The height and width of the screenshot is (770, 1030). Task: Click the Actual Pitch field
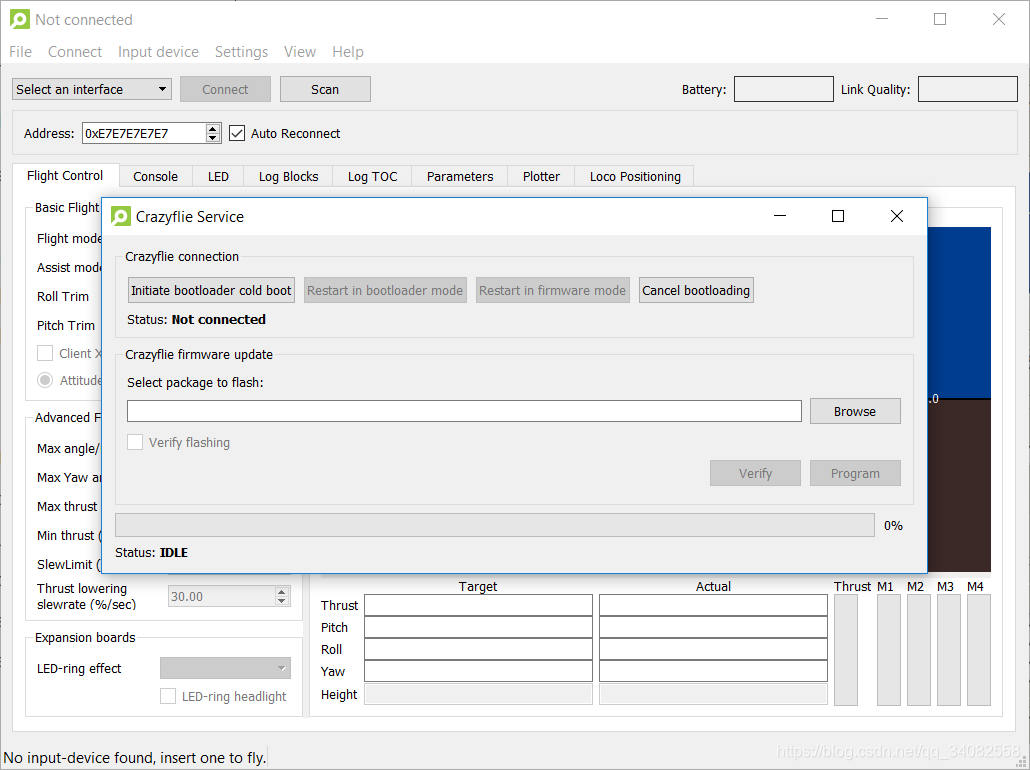pos(713,627)
